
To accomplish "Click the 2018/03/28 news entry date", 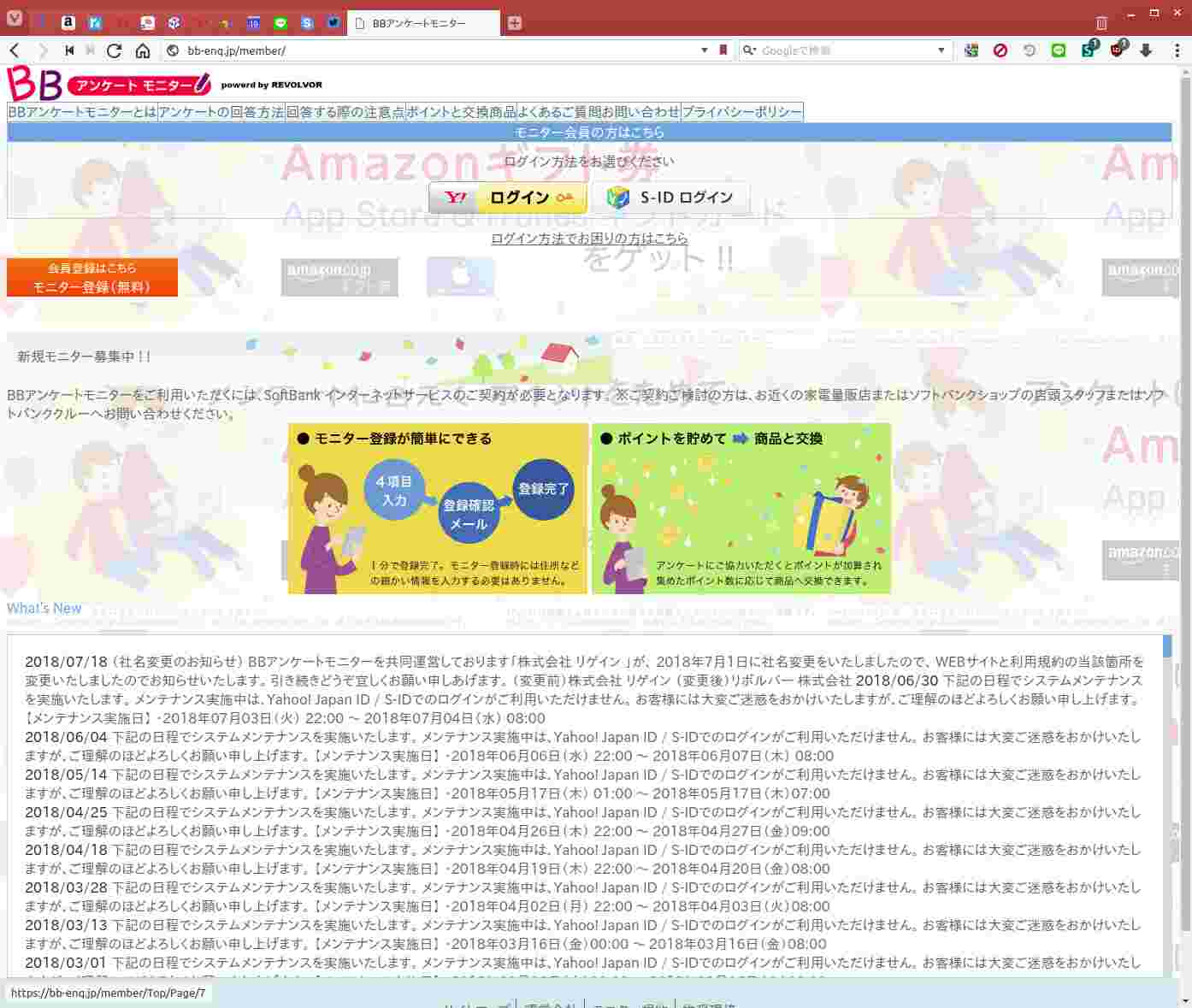I will [67, 887].
